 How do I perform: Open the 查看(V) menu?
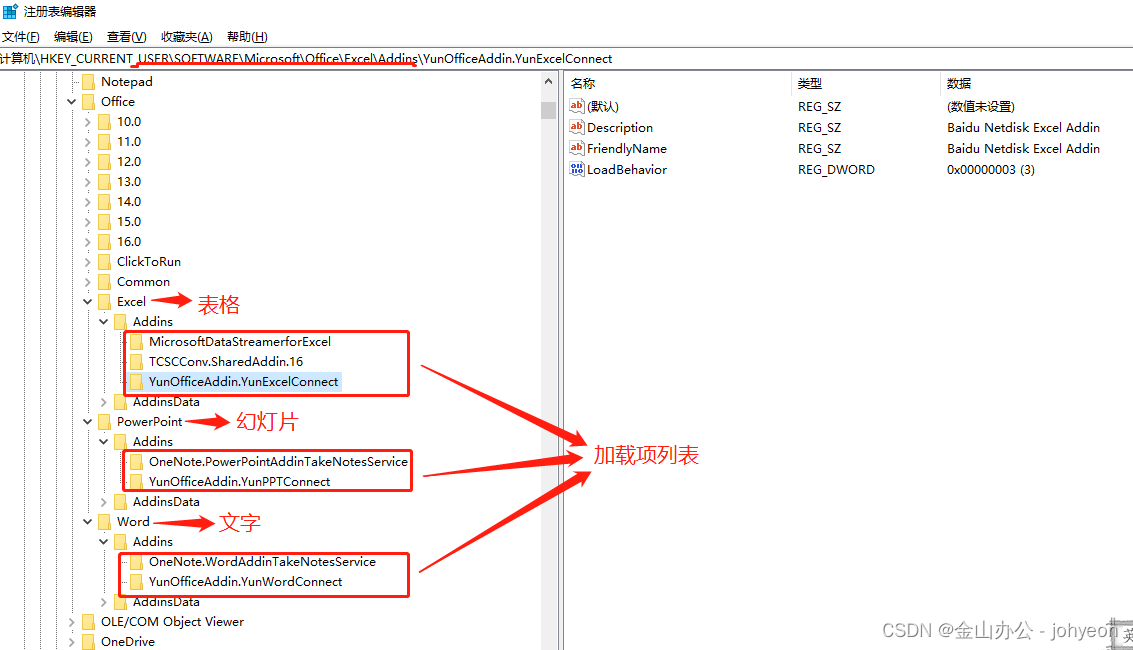click(x=126, y=37)
